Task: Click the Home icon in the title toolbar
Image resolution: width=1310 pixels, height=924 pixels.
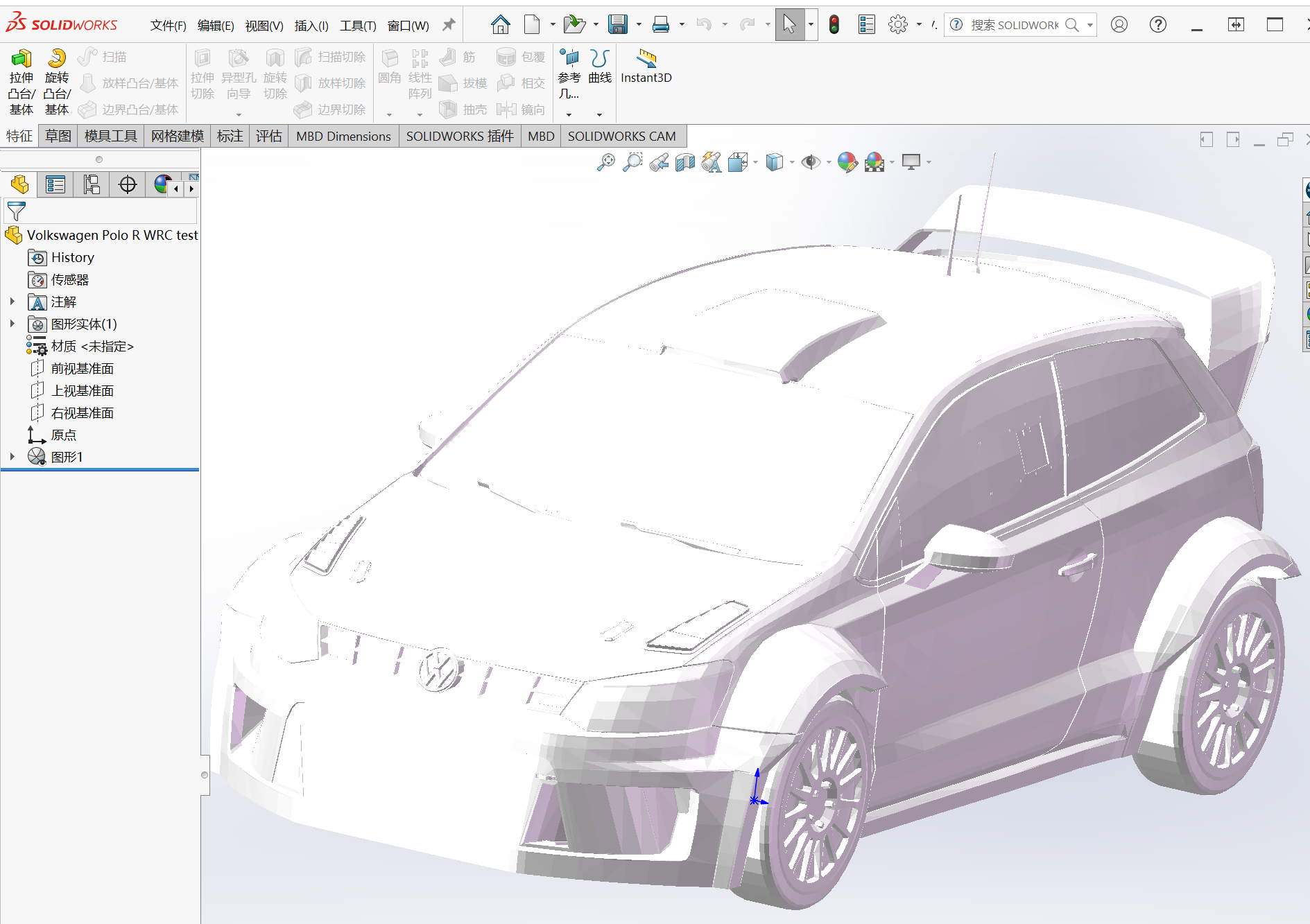Action: [500, 25]
